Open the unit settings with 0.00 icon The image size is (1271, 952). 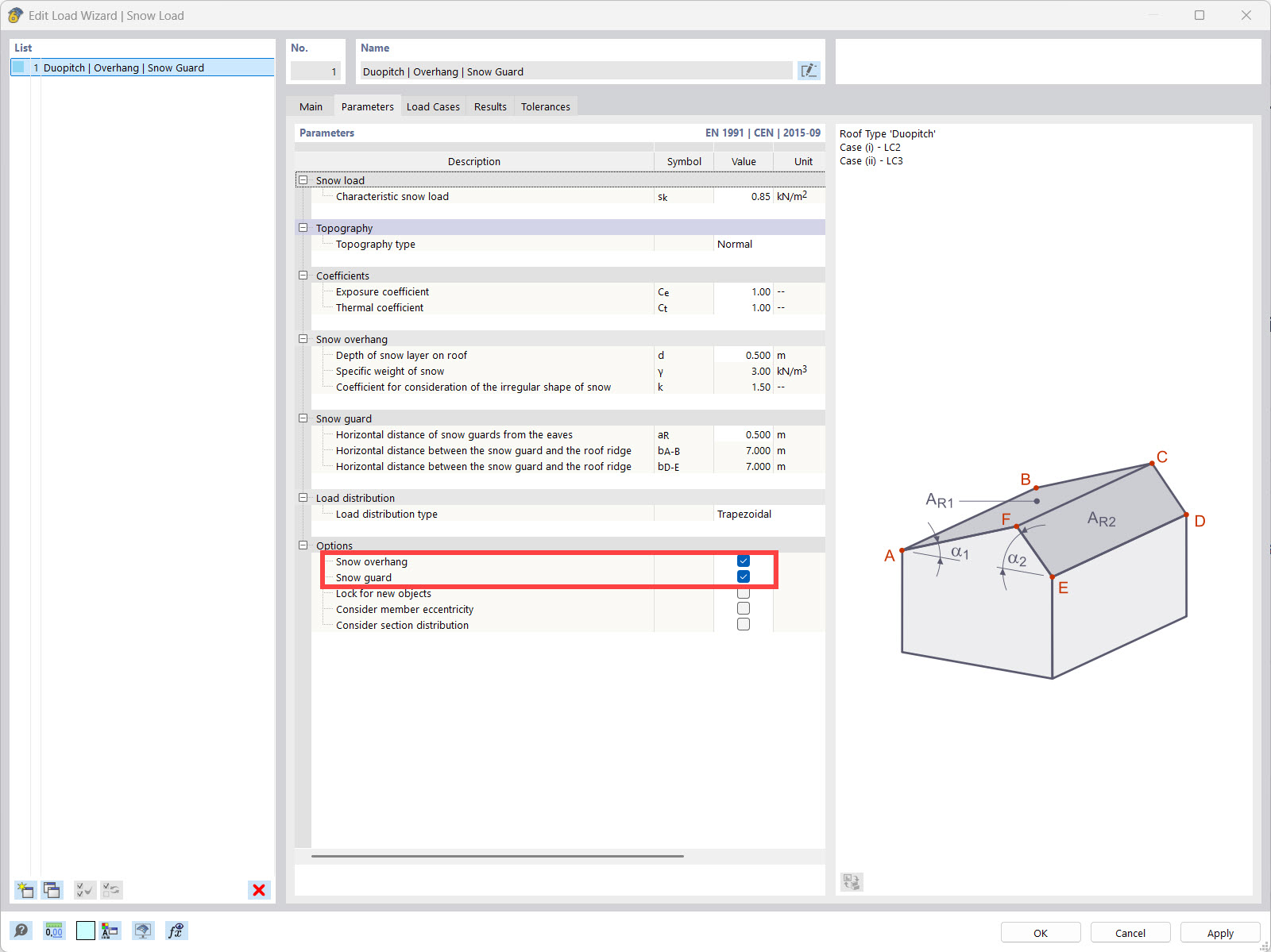(x=52, y=931)
